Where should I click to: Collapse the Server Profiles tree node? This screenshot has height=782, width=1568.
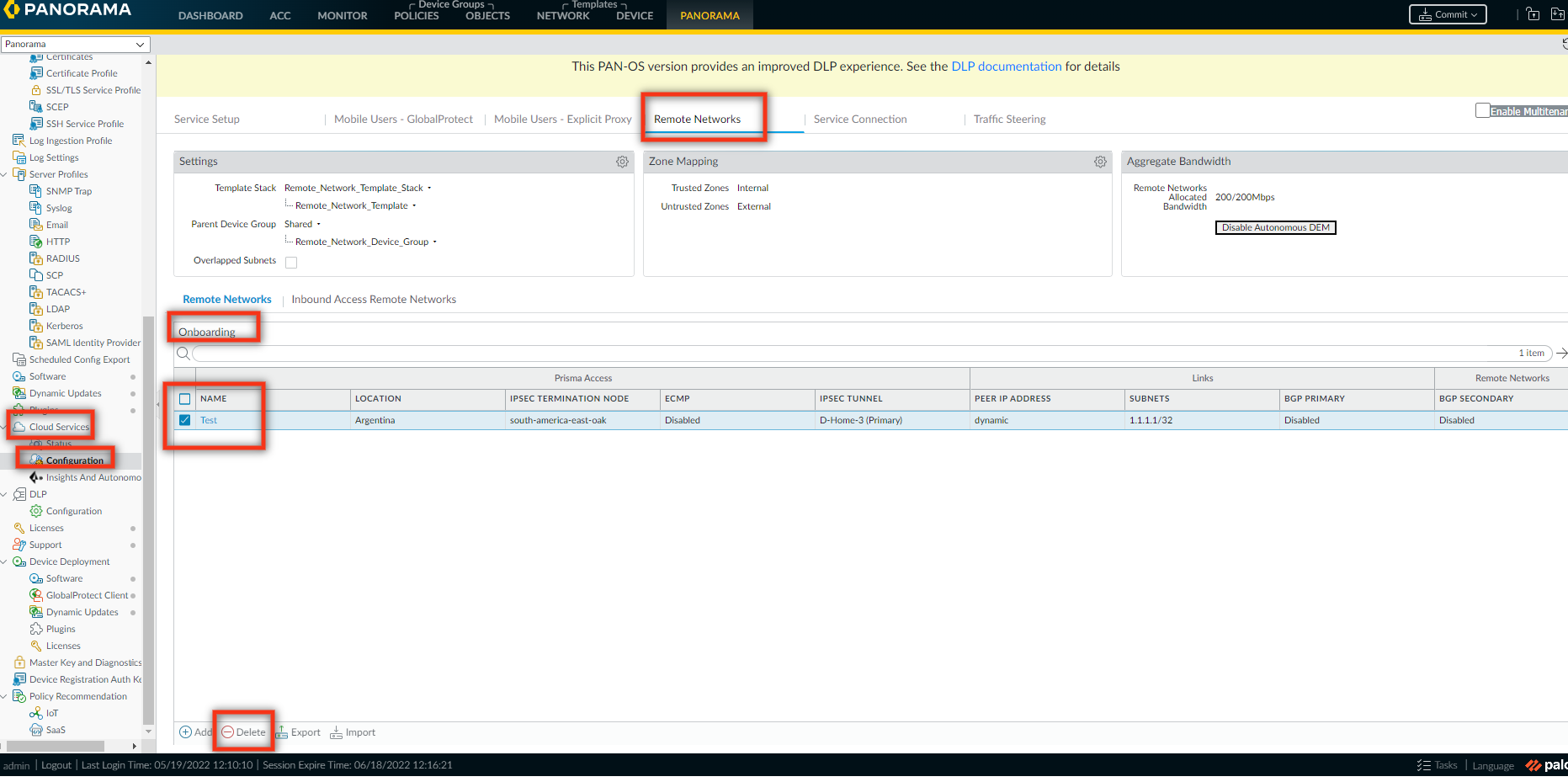point(5,174)
